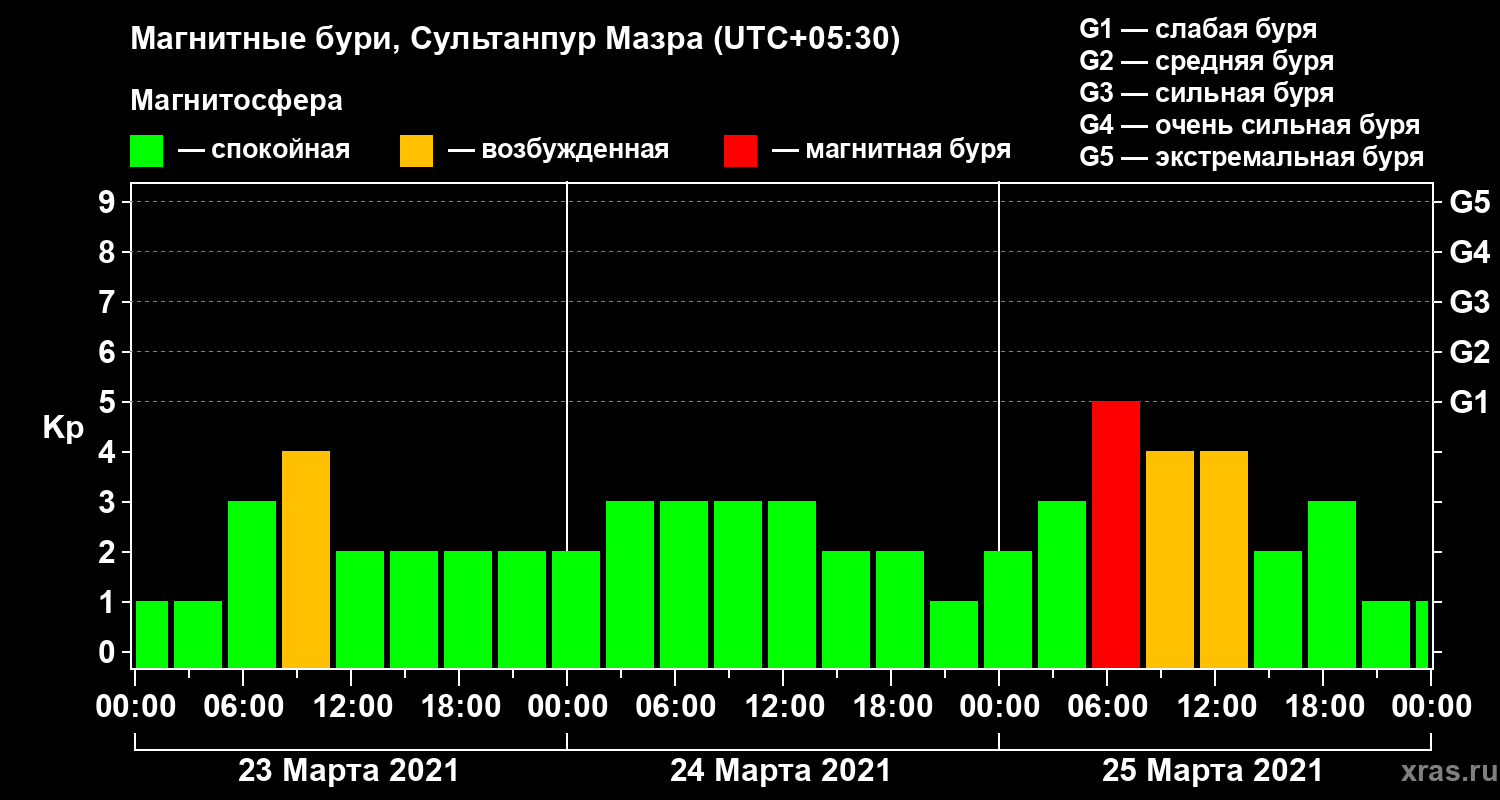
Task: Click the 'G2 — средняя буря' description
Action: coord(1207,60)
